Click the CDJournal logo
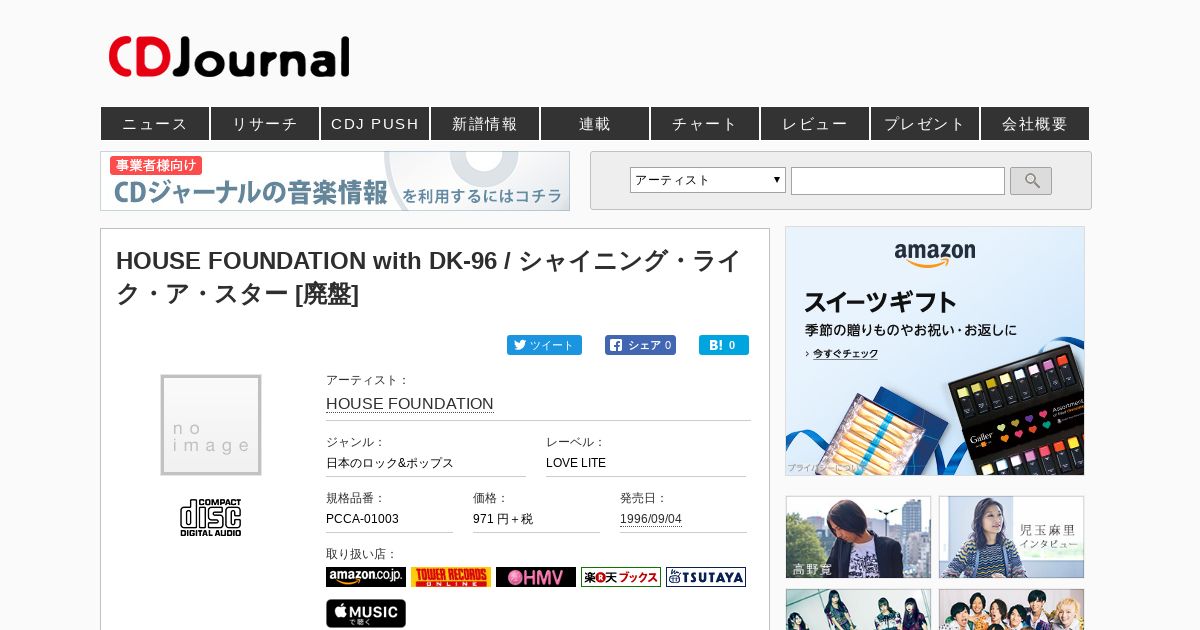This screenshot has height=630, width=1200. [x=229, y=57]
